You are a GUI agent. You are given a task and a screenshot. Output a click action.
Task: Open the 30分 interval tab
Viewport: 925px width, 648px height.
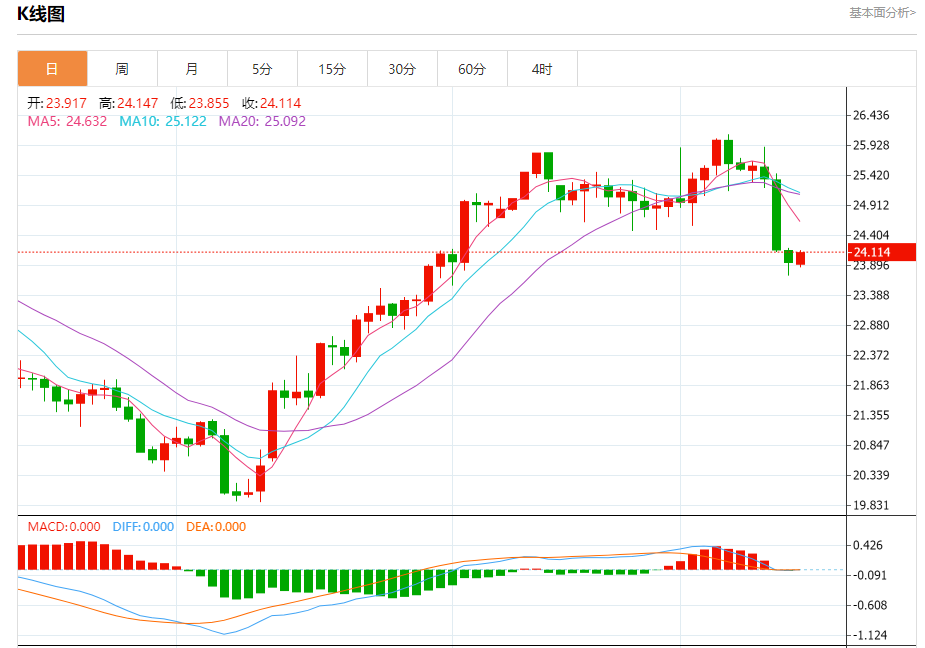(402, 69)
